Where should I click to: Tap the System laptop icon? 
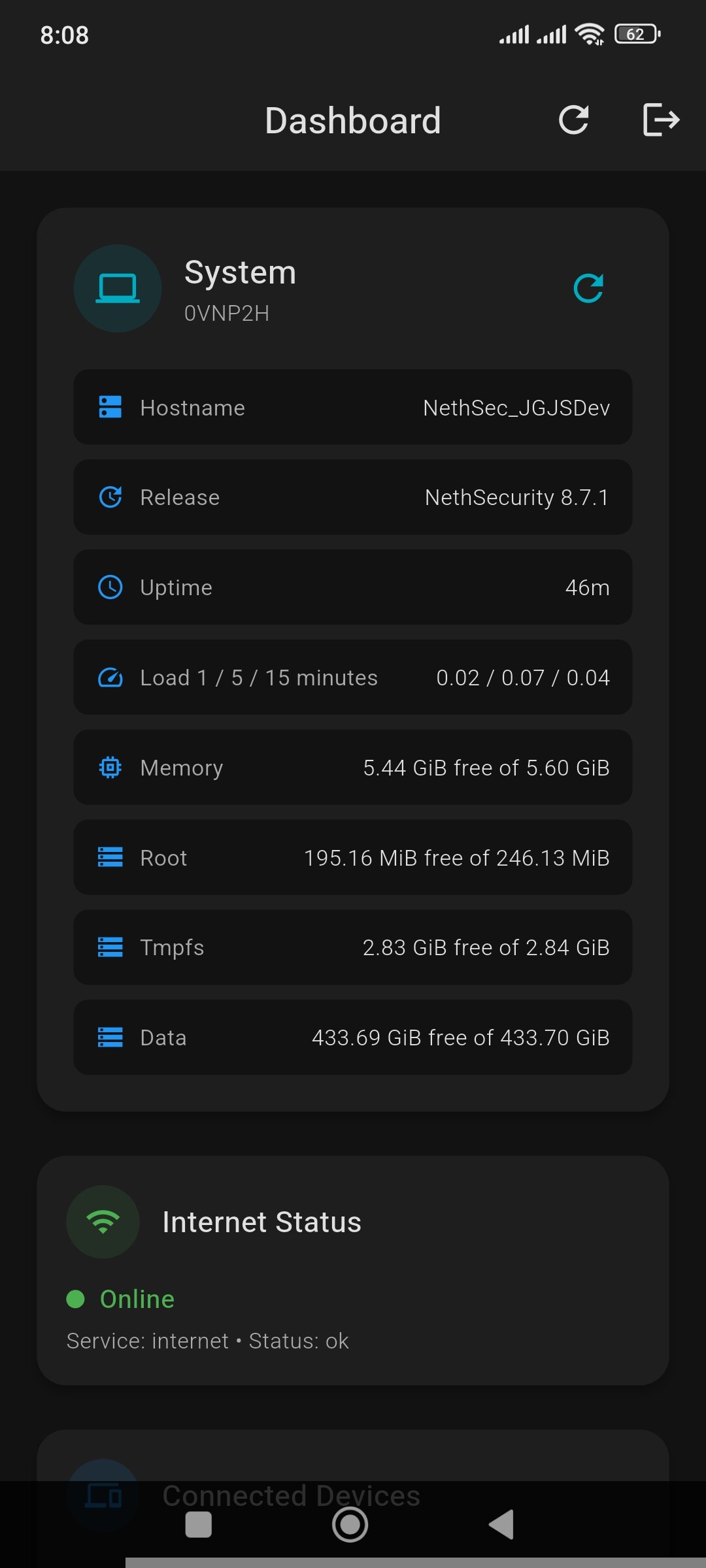tap(118, 288)
